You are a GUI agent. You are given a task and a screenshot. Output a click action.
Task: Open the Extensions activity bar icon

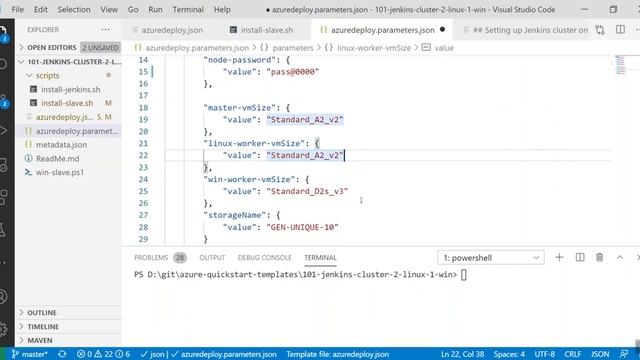(x=3, y=197)
